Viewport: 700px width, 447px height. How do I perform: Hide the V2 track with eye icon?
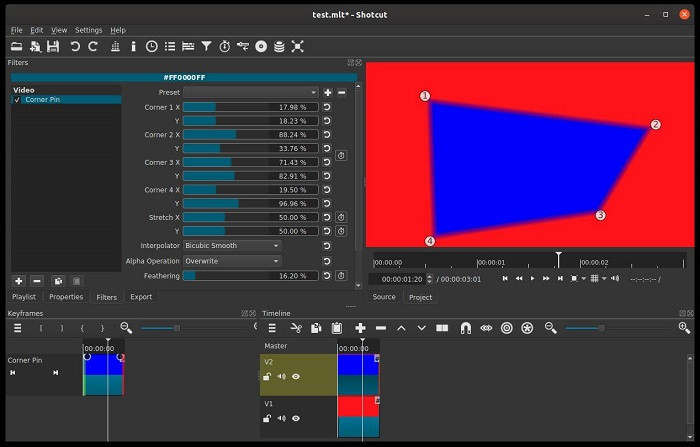pyautogui.click(x=296, y=377)
